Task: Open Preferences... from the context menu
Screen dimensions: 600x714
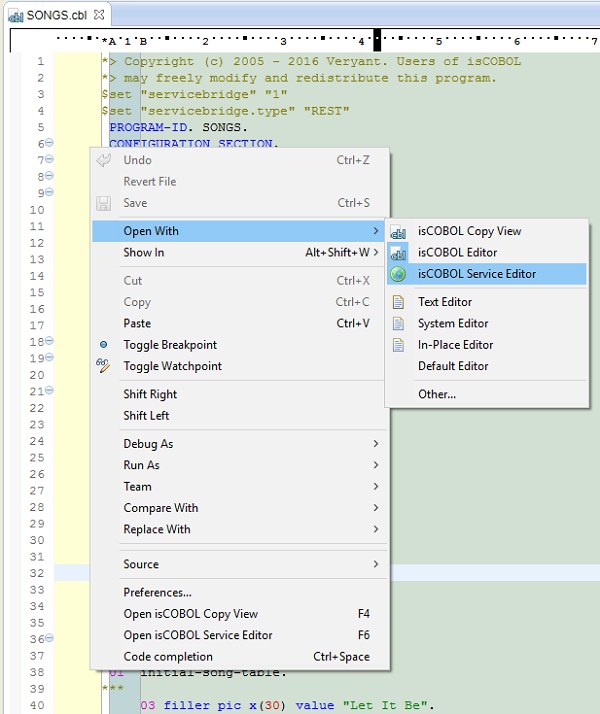Action: click(x=157, y=593)
